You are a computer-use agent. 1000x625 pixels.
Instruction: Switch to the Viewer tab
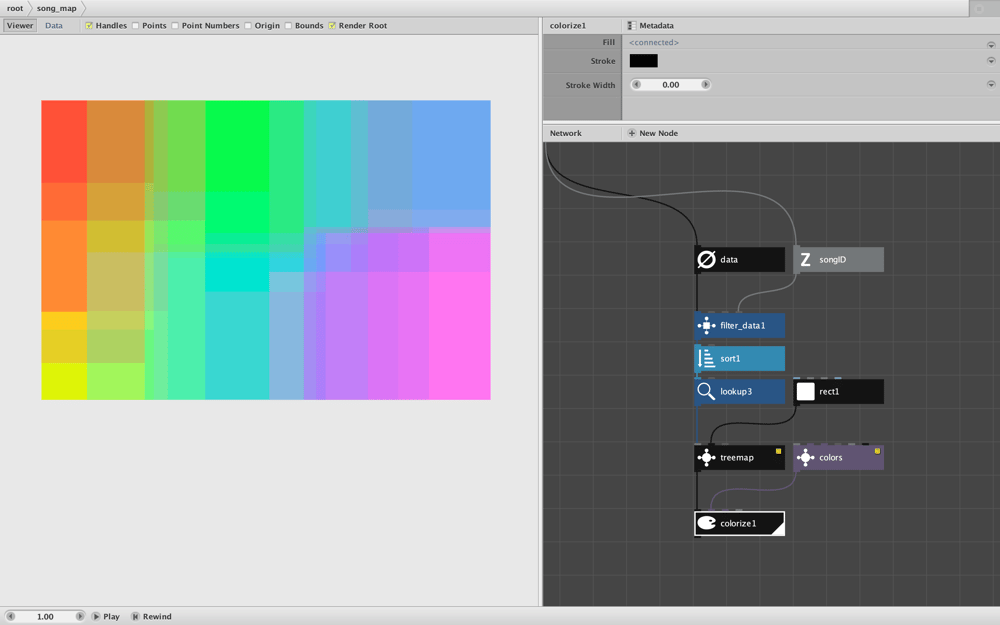tap(20, 26)
